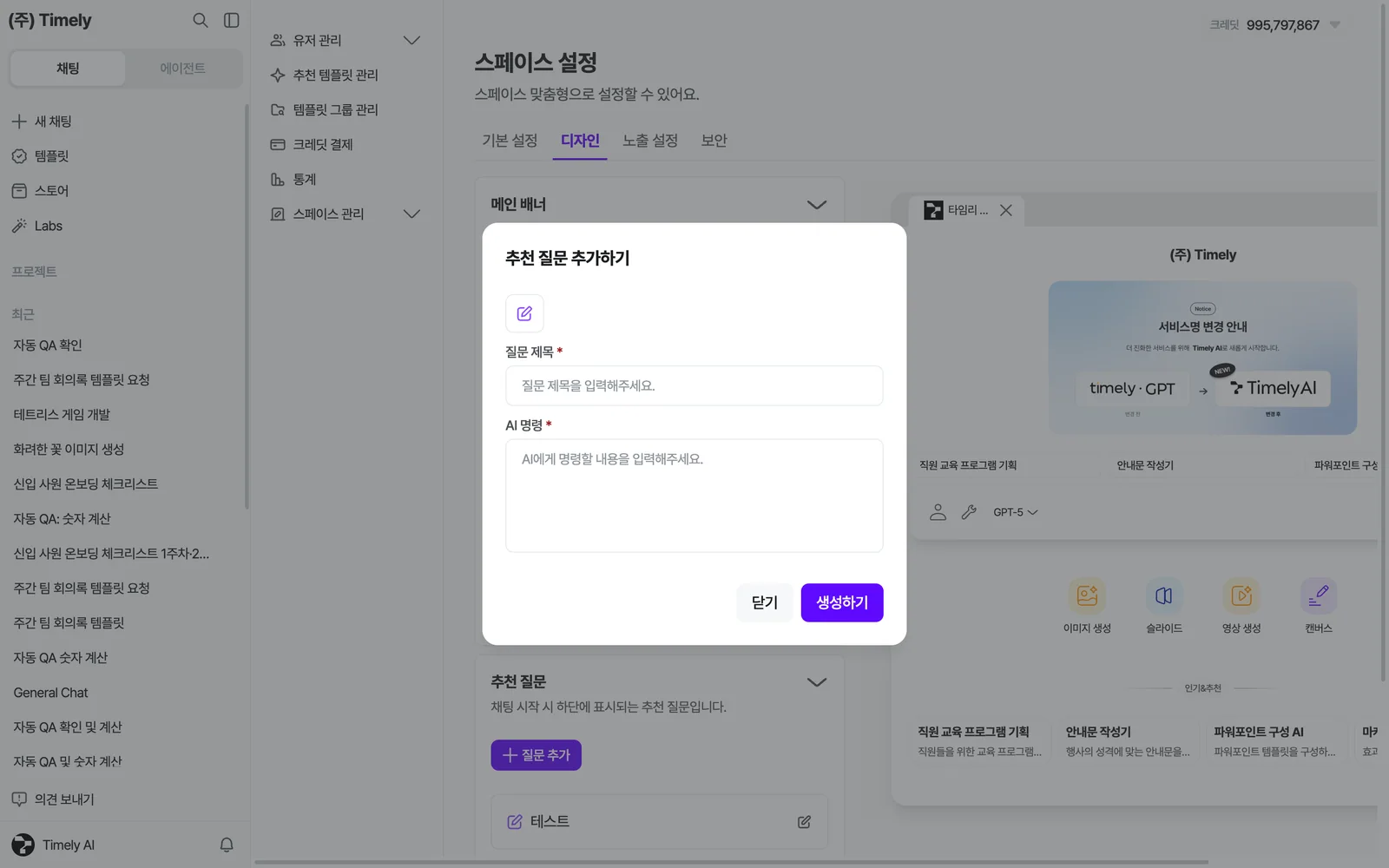Click the notification bell icon
The image size is (1389, 868).
coord(227,845)
